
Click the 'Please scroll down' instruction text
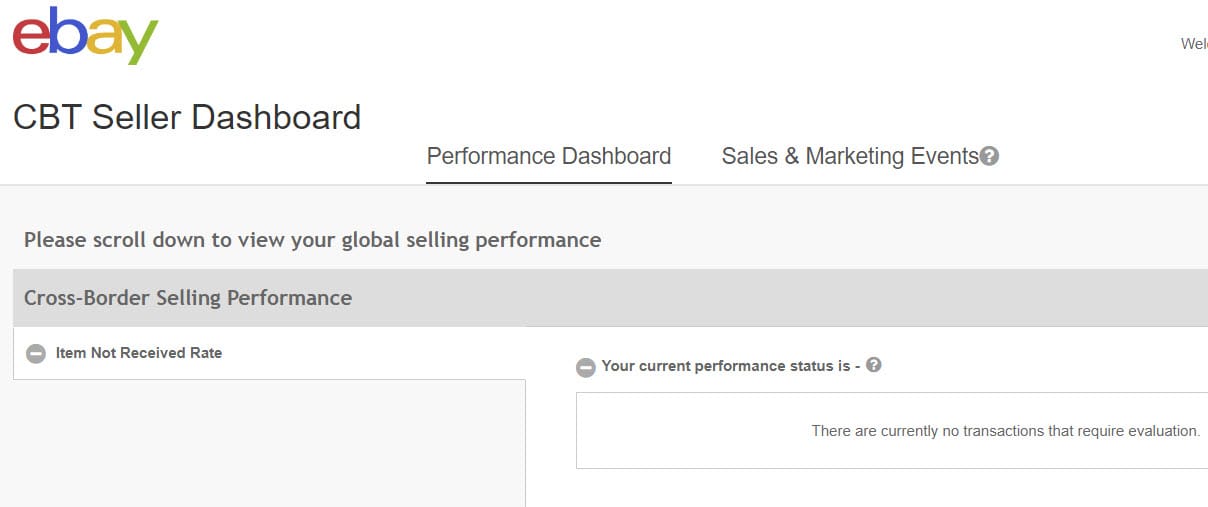[x=312, y=240]
